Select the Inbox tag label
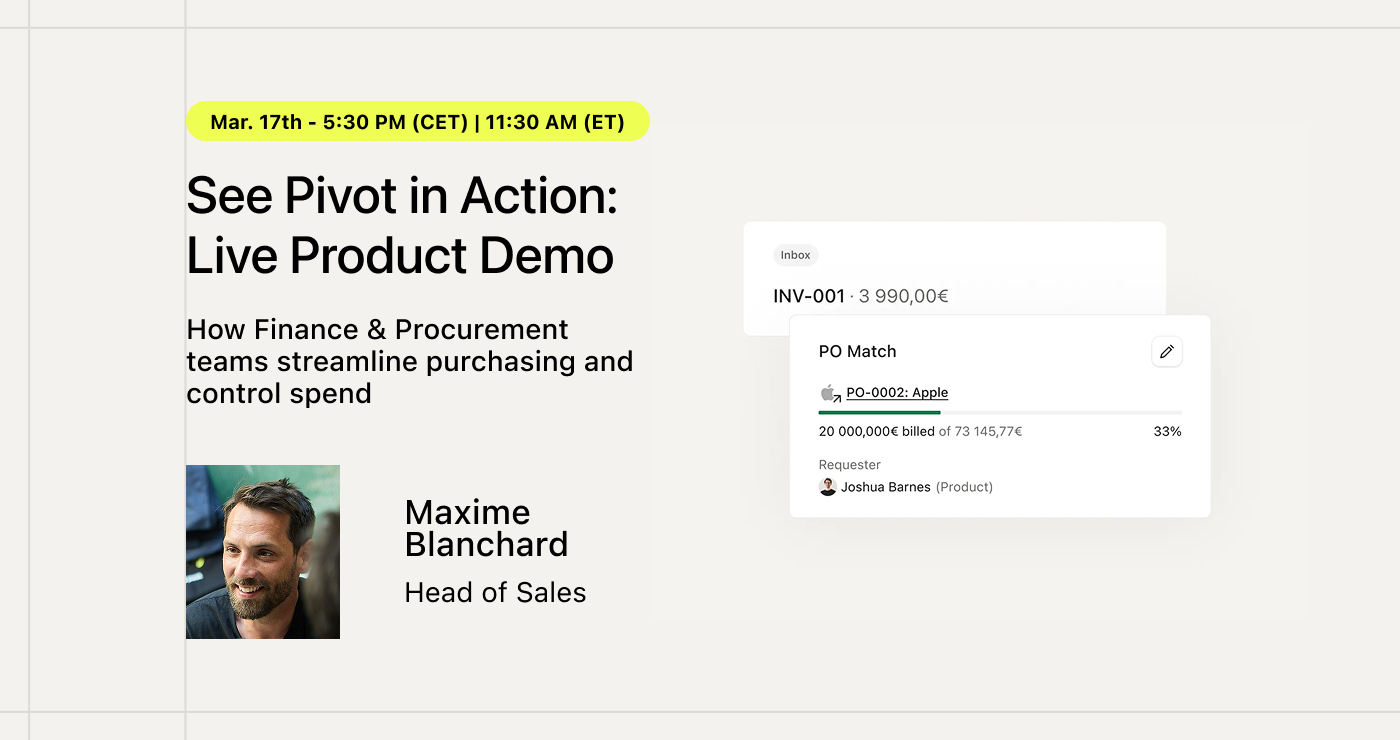 coord(796,255)
